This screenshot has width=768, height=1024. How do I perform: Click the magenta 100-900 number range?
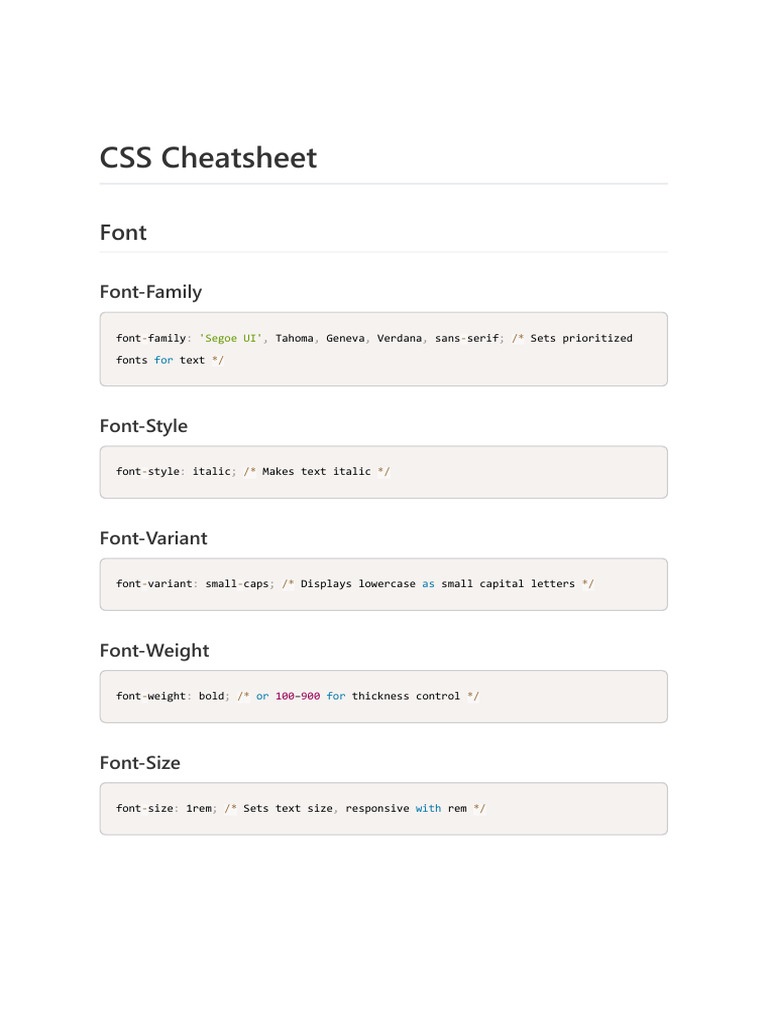point(297,696)
